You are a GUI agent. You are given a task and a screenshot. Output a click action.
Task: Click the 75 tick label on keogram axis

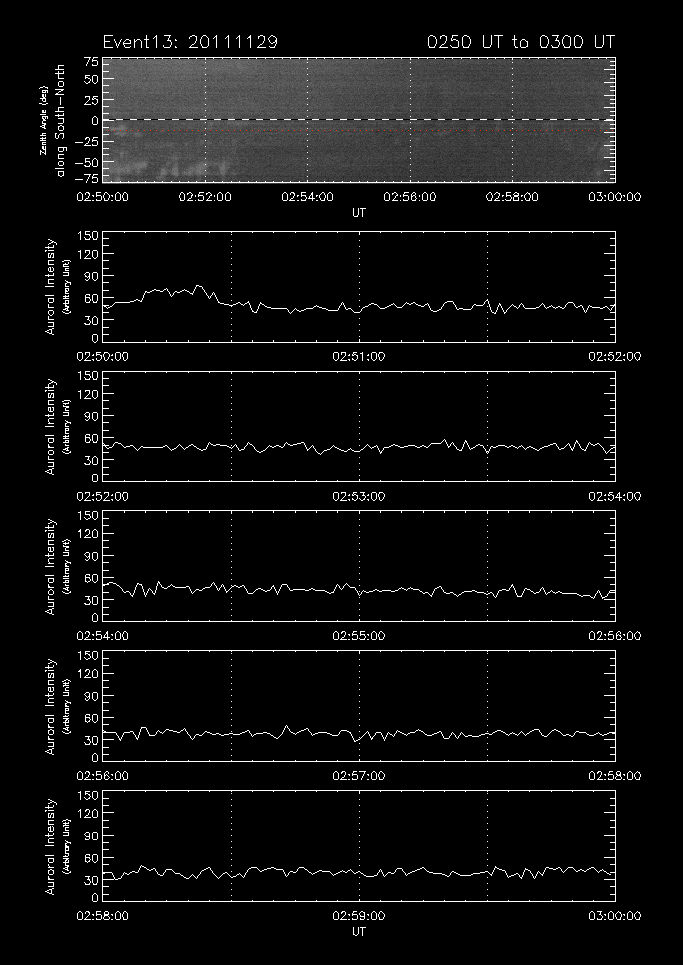coord(92,62)
